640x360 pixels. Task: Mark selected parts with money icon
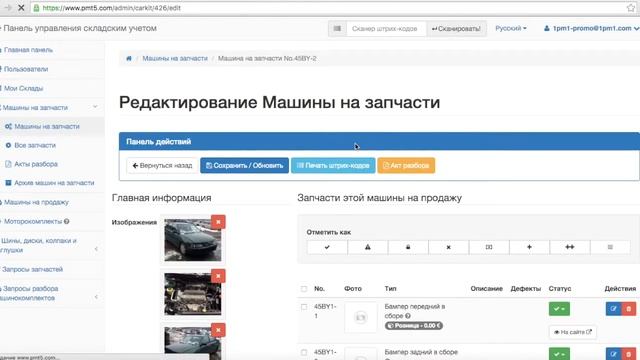click(489, 247)
